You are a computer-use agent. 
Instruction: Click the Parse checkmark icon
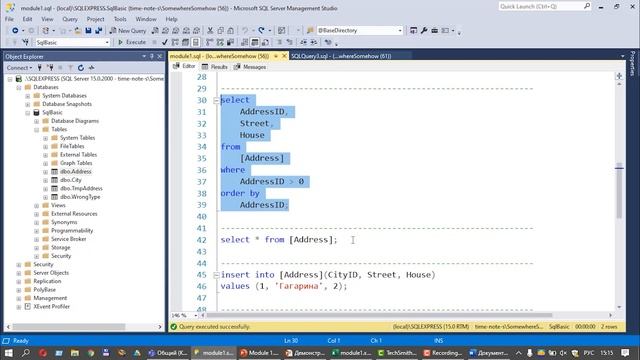[x=164, y=42]
